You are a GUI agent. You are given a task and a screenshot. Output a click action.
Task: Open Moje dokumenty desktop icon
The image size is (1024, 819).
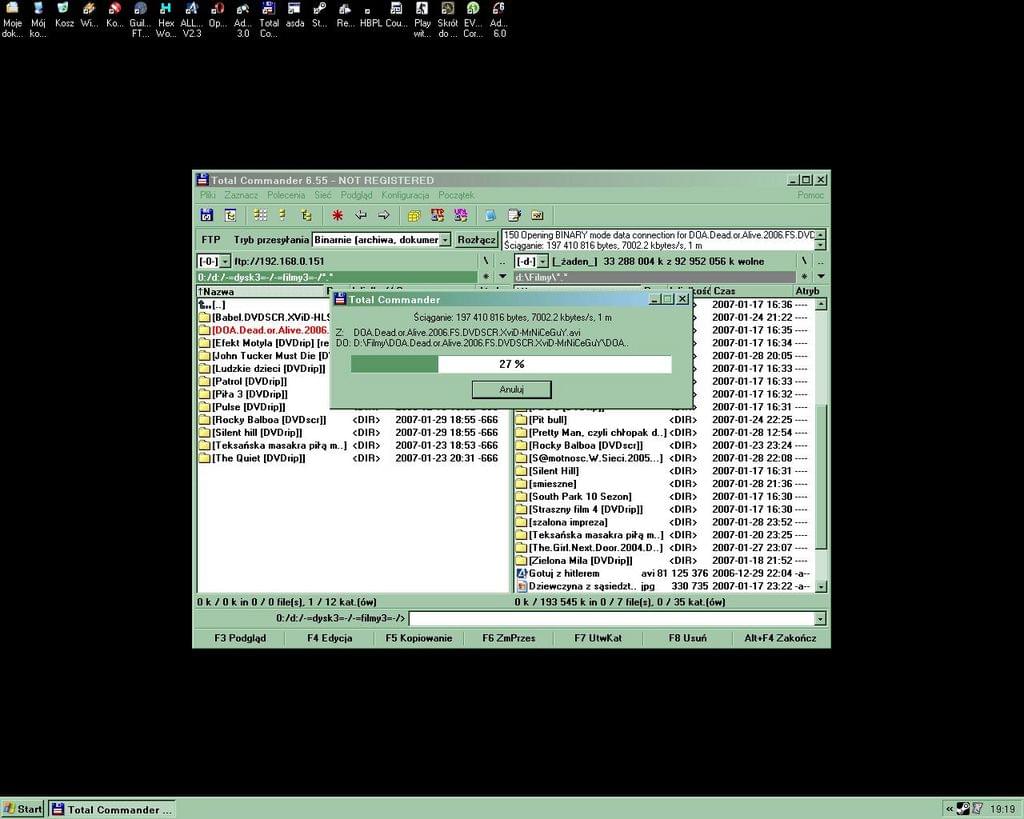point(12,20)
